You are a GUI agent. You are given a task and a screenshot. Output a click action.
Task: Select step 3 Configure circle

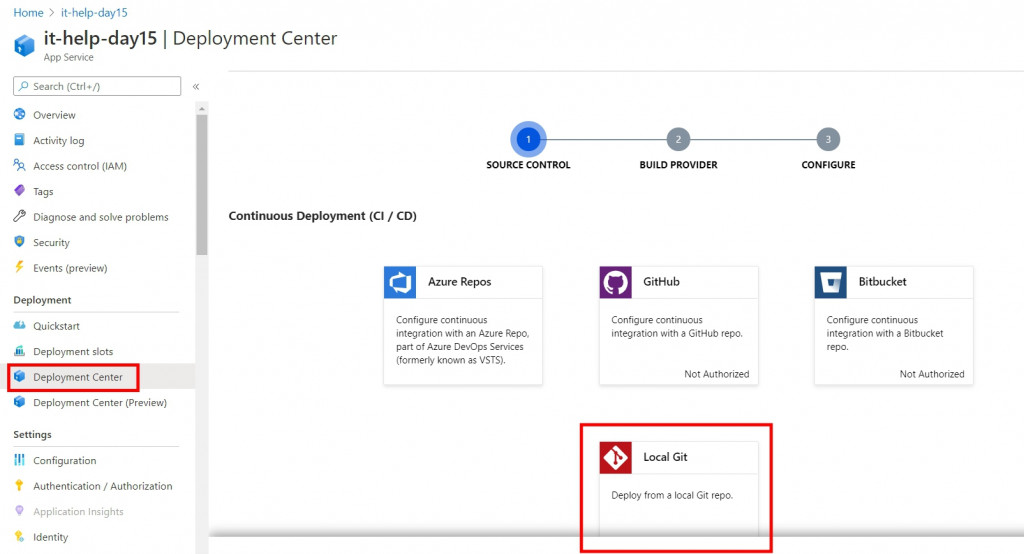(x=828, y=139)
